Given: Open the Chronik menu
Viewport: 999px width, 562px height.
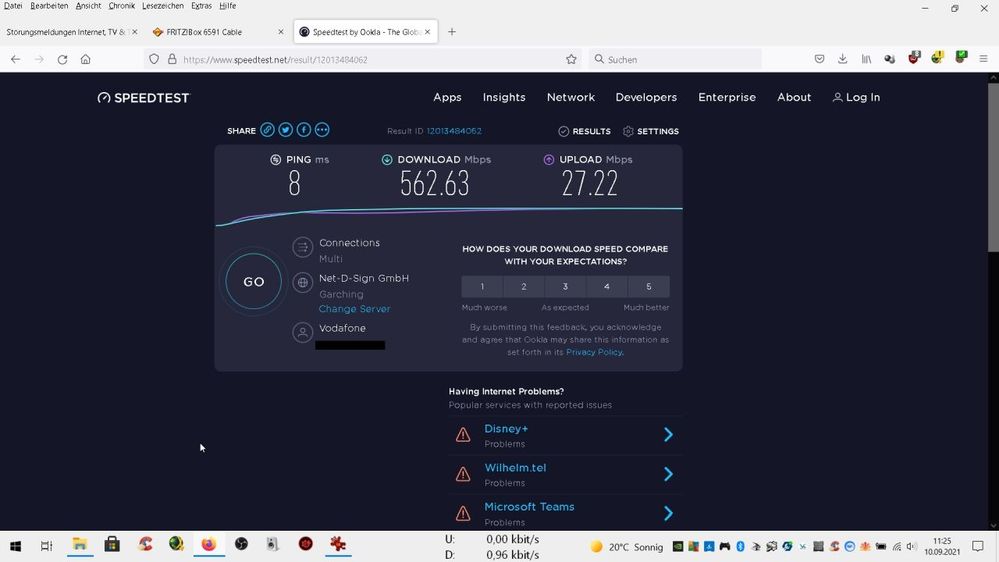Looking at the screenshot, I should click(121, 6).
